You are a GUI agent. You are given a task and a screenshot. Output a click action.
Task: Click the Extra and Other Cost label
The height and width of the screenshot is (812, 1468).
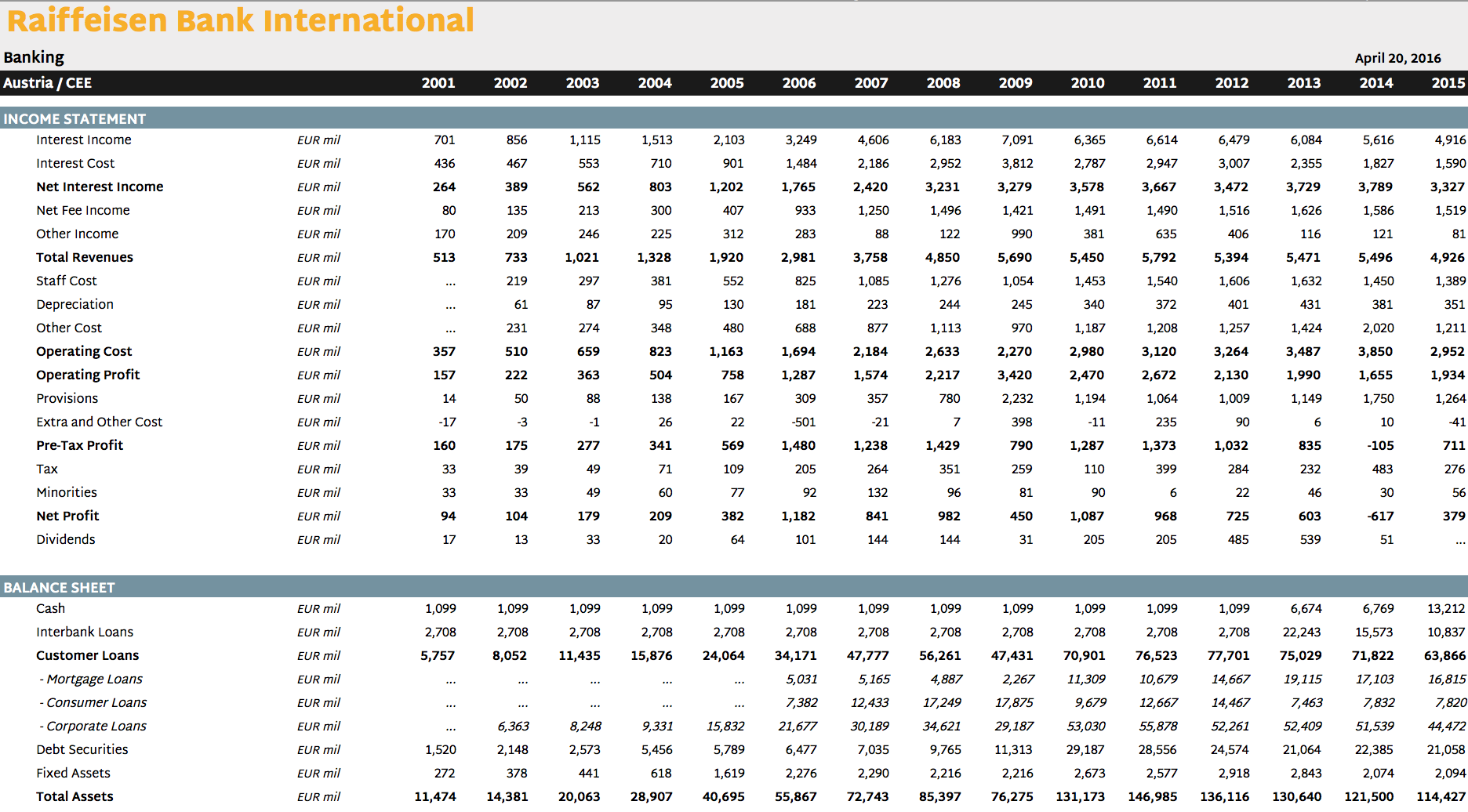click(100, 422)
